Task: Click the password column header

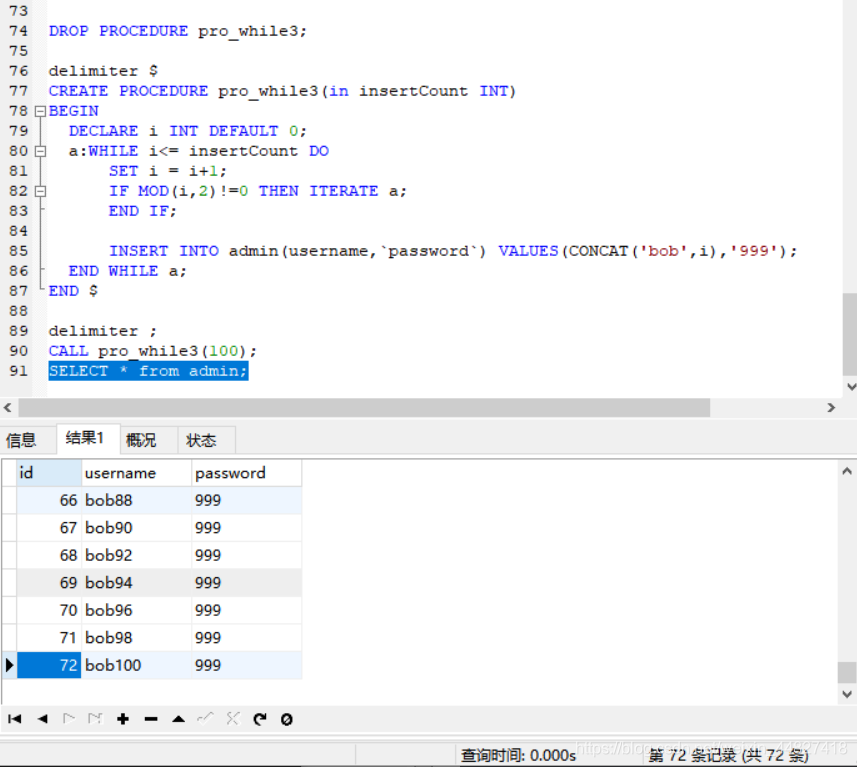Action: click(x=246, y=473)
